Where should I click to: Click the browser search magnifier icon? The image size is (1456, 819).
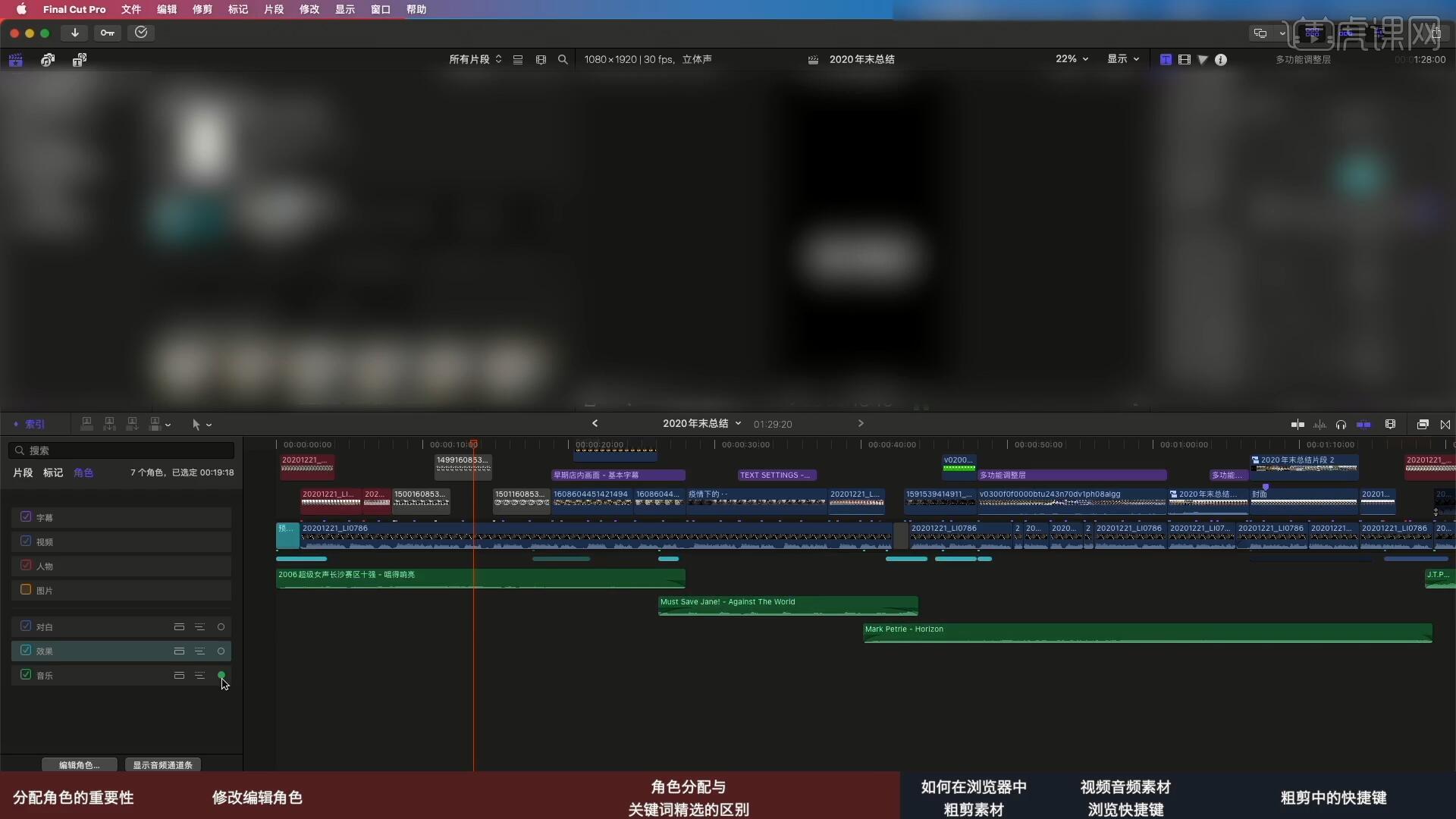(x=563, y=59)
